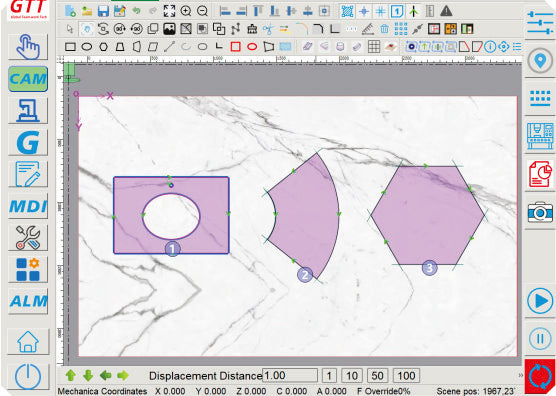Toggle the grid snap mesh button
556x396 pixels.
[347, 11]
